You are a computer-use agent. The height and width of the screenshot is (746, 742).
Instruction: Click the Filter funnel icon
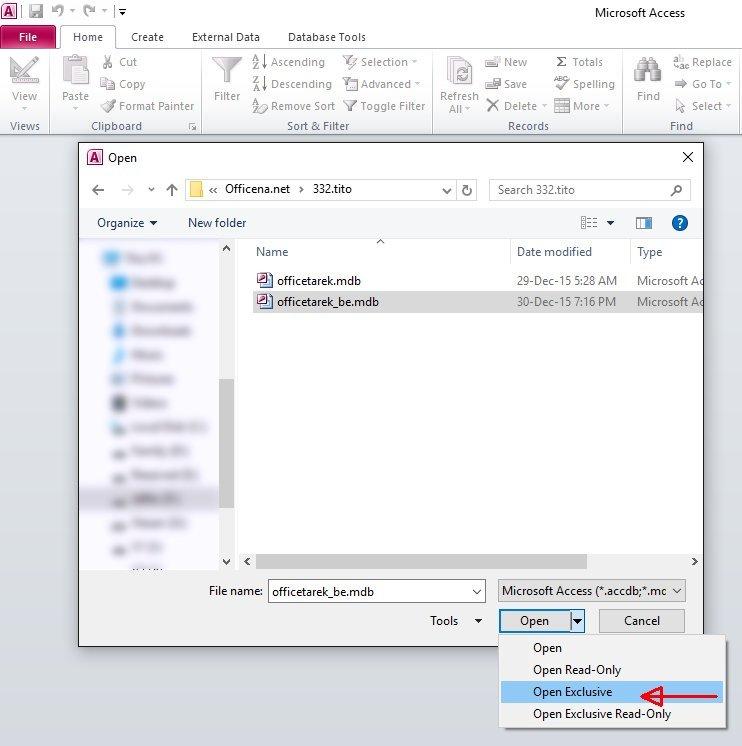(x=226, y=70)
